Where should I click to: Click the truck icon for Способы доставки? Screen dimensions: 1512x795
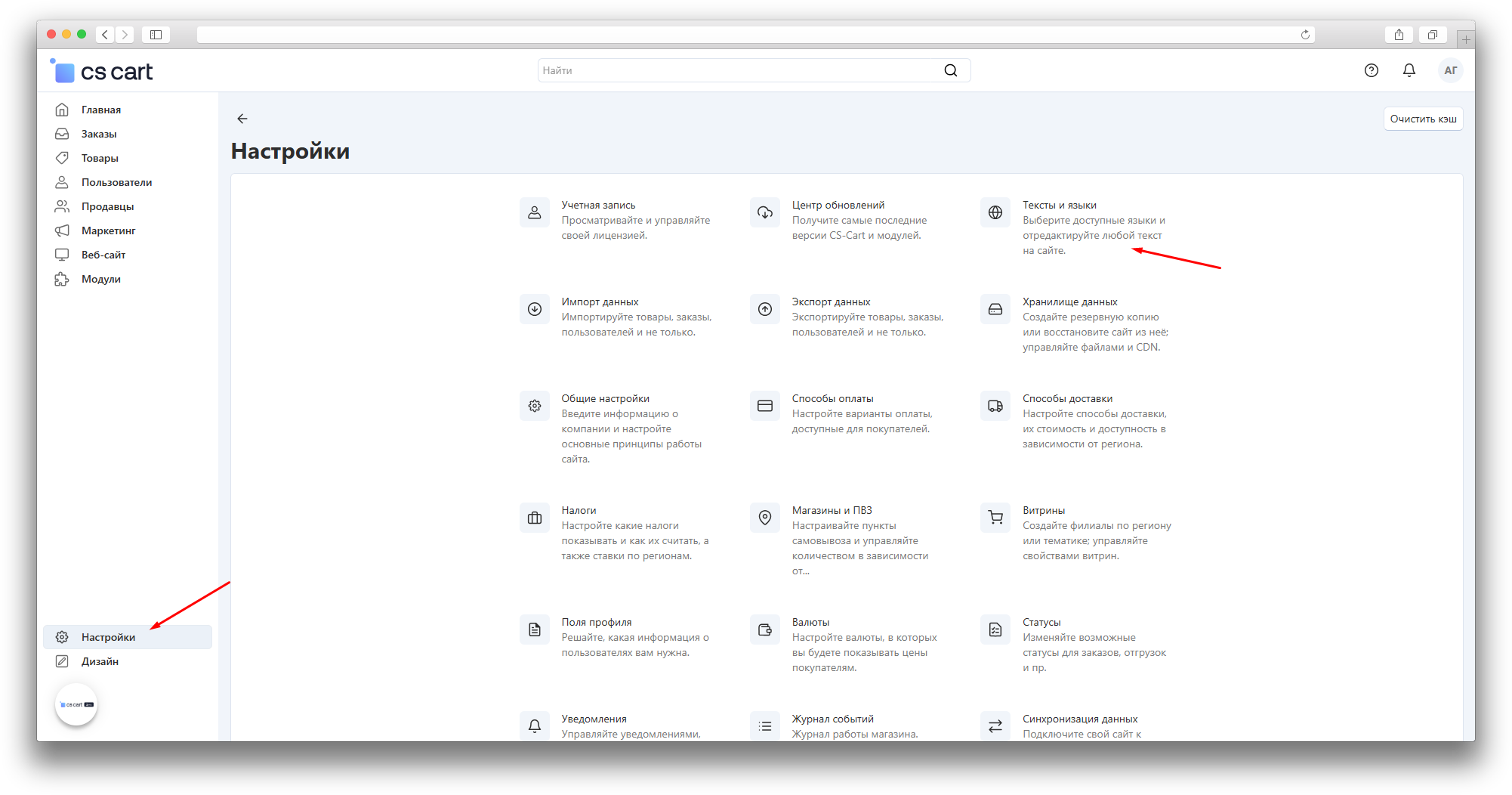(995, 406)
